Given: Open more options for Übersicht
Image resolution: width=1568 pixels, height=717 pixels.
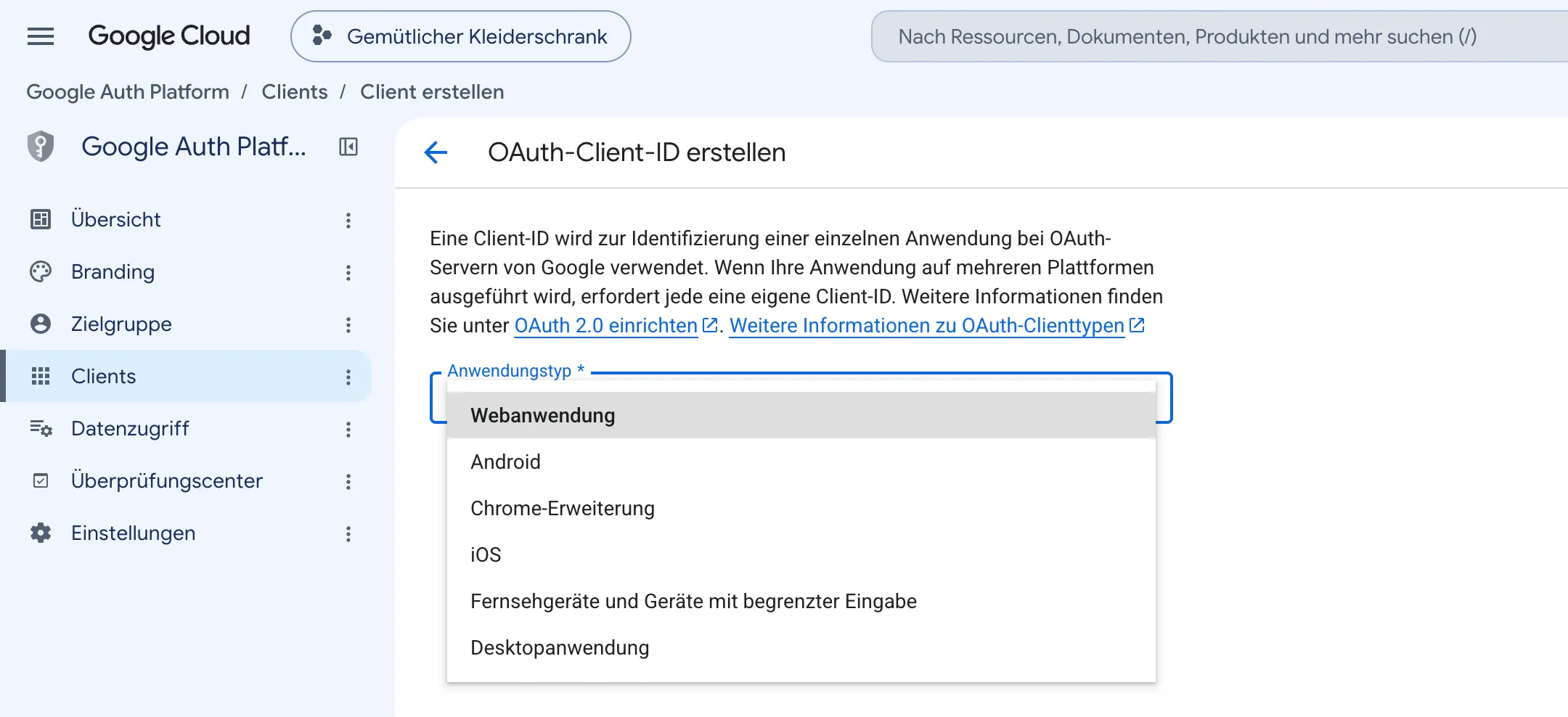Looking at the screenshot, I should tap(348, 220).
